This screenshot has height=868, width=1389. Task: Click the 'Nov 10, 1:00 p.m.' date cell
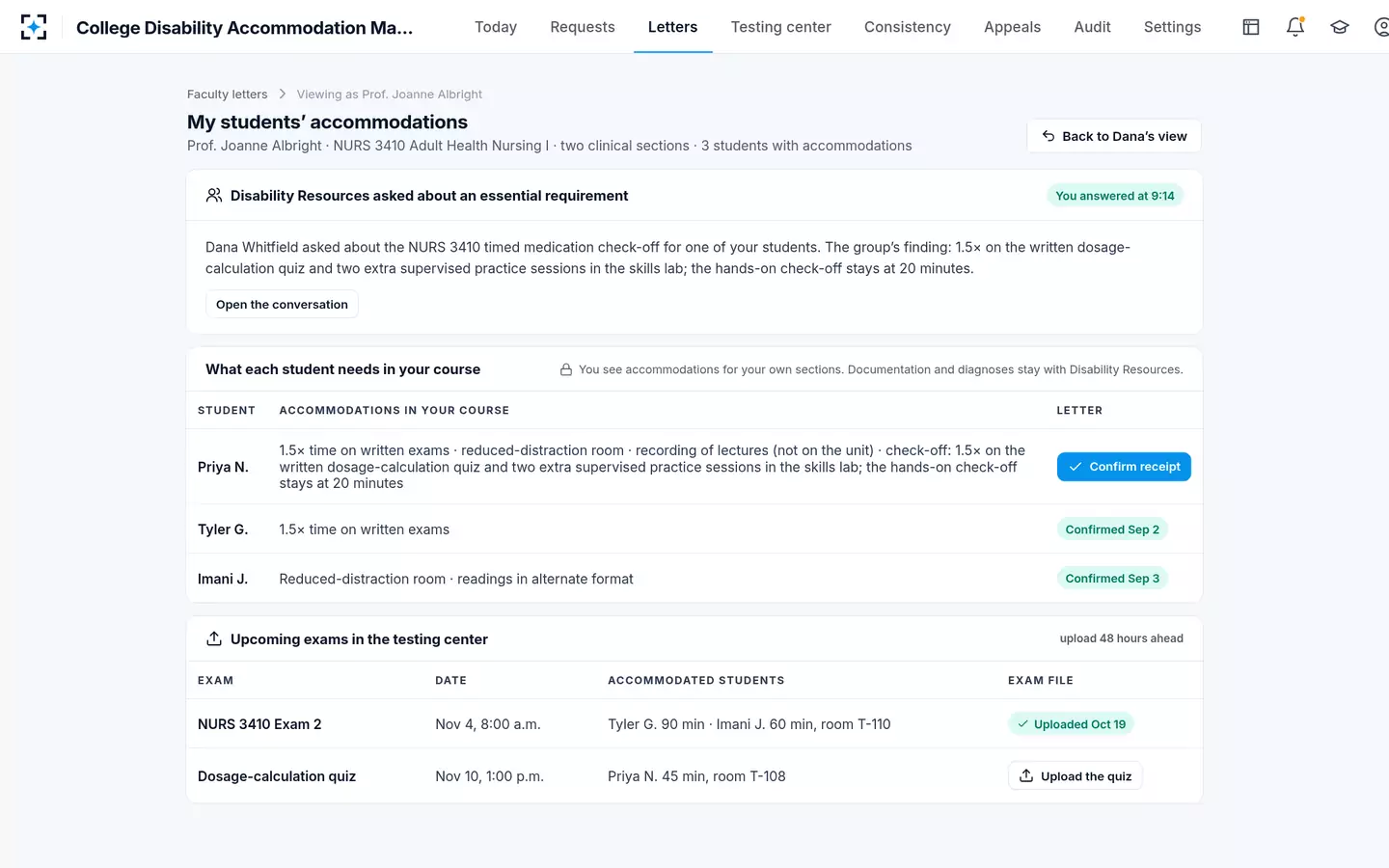click(490, 776)
